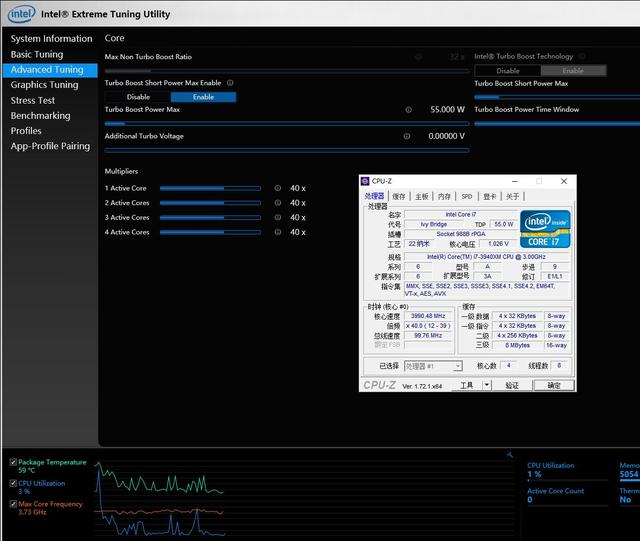Screen dimensions: 640x541
Task: Disable Intel Turbo Boost Technology
Action: pos(508,71)
